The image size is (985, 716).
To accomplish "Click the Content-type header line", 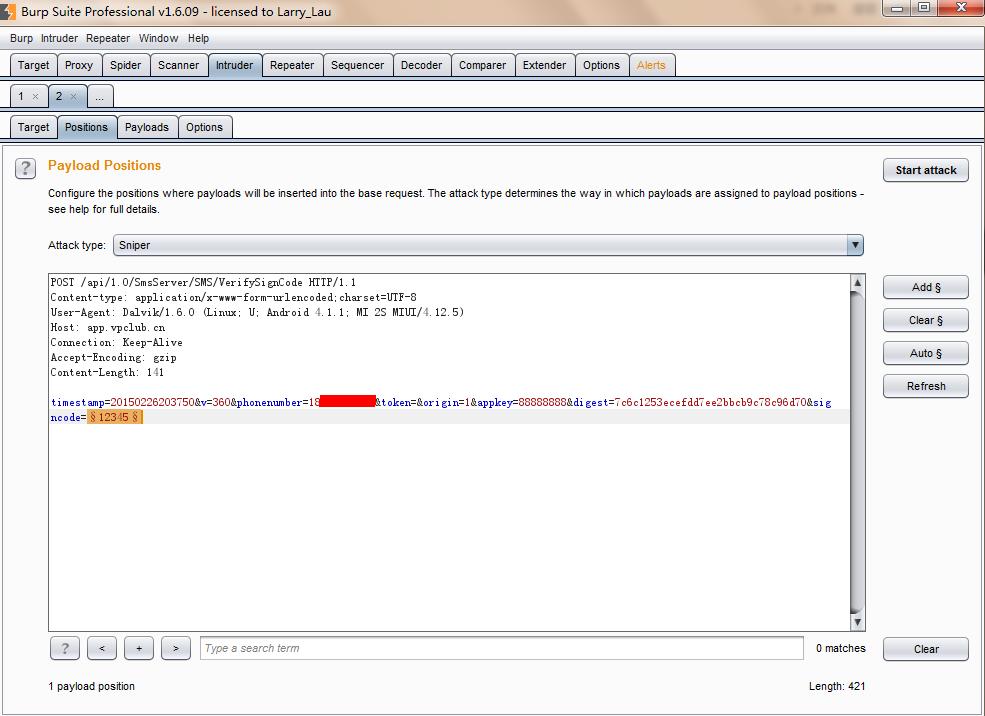I will 233,297.
